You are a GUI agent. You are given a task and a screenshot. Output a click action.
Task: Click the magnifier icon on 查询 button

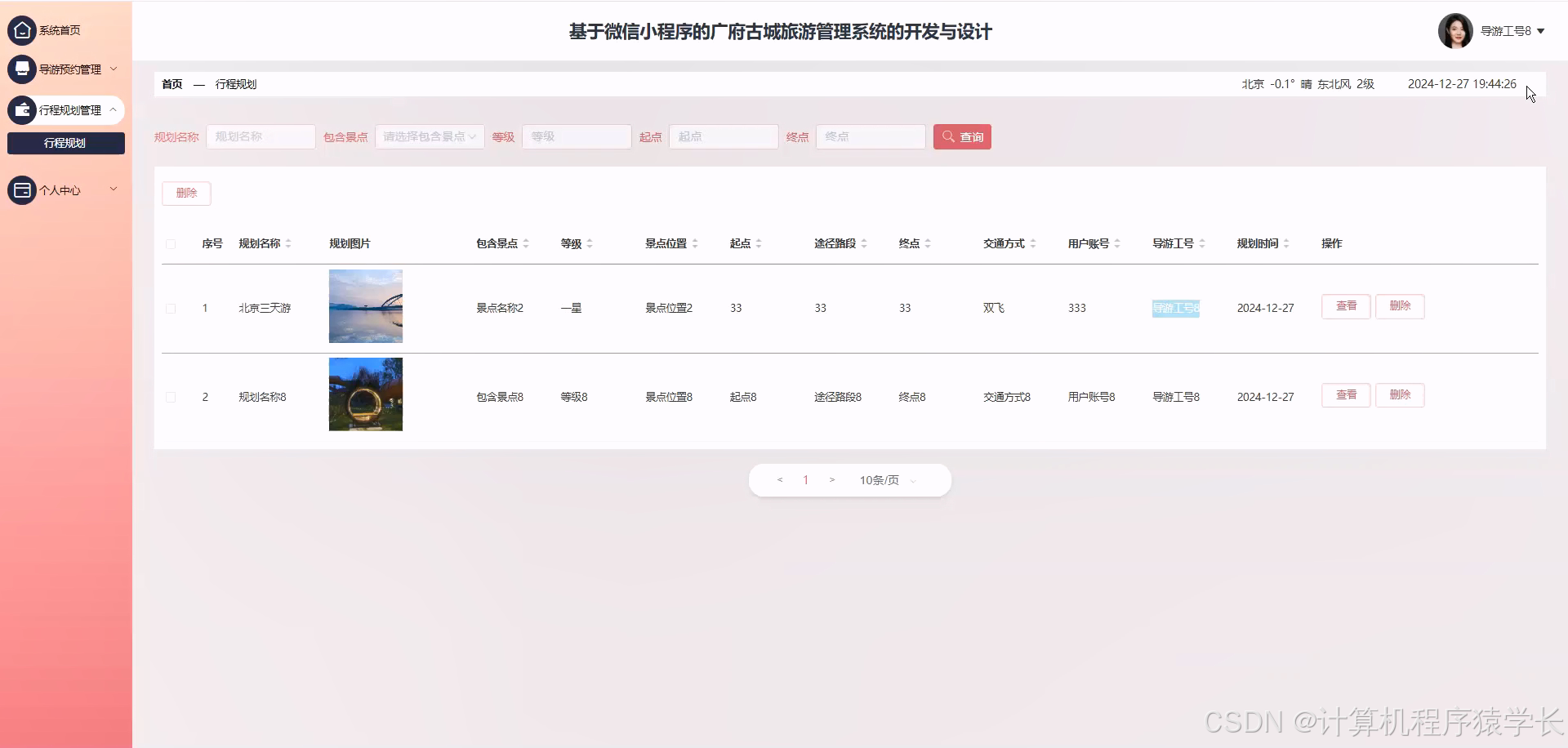948,136
